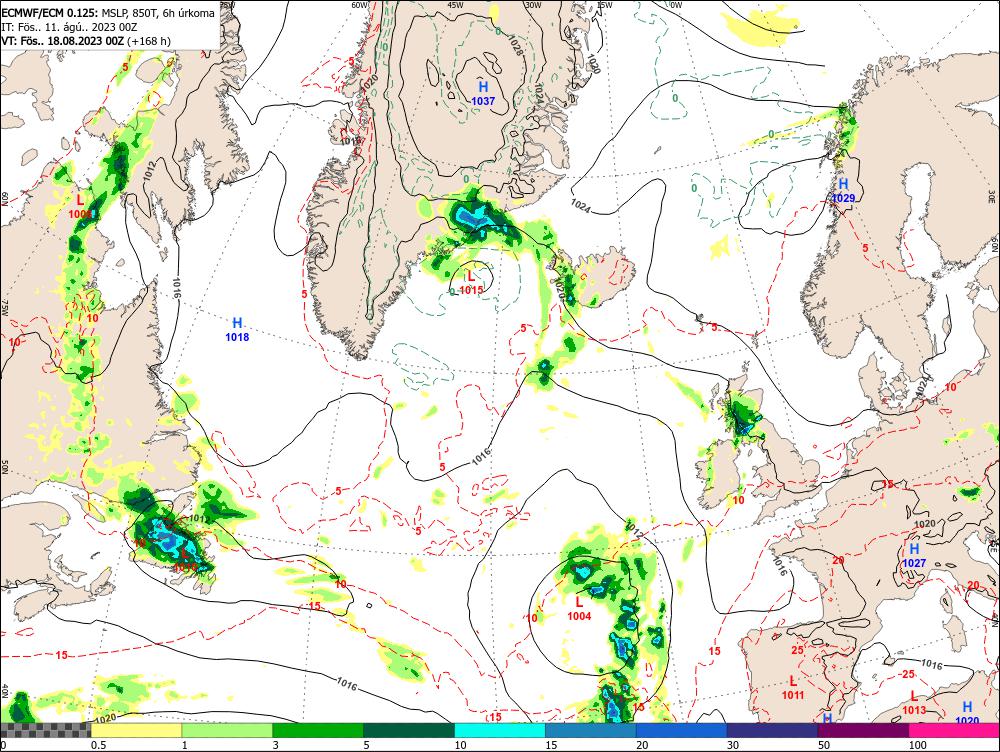Select the dark green 5–10 legend swatch
1000x752 pixels.
[x=409, y=730]
